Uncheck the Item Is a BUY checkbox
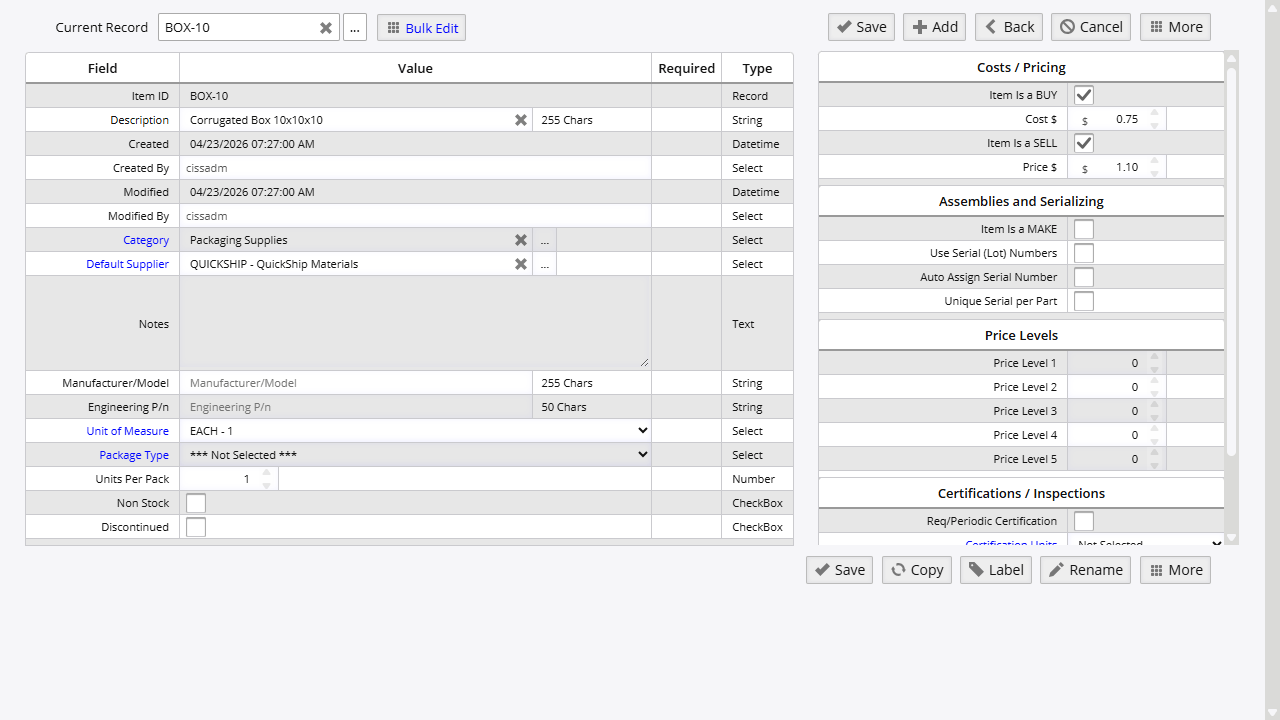The image size is (1280, 720). (x=1083, y=94)
